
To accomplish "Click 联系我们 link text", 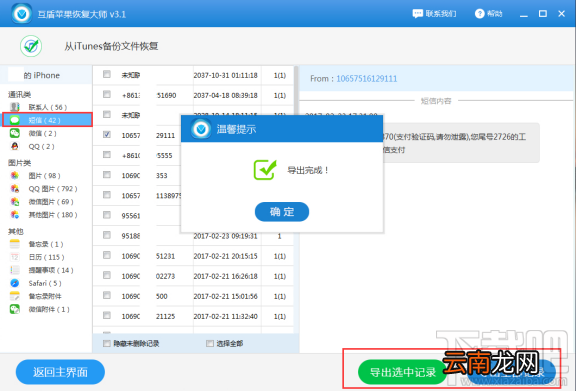I will tap(441, 14).
